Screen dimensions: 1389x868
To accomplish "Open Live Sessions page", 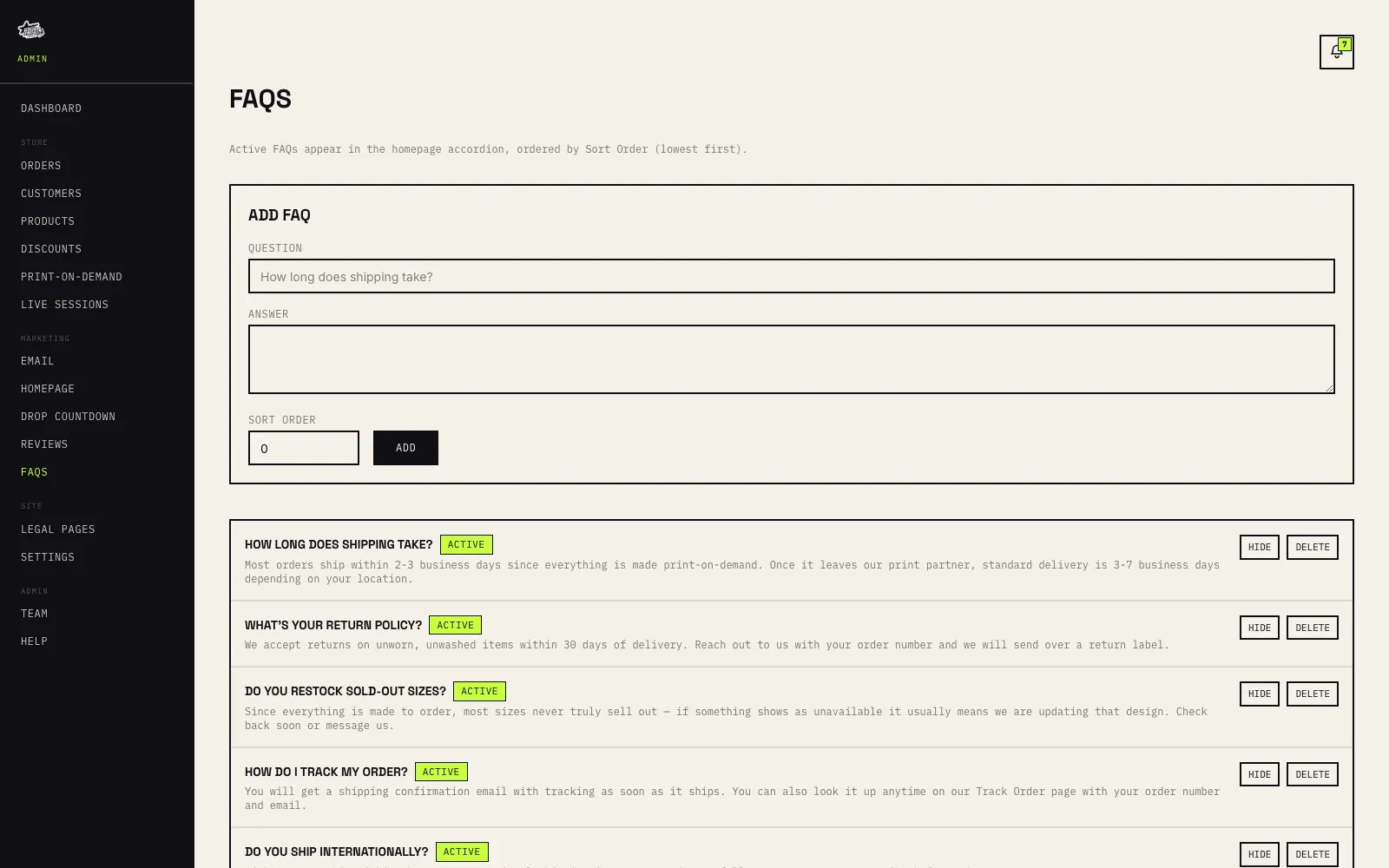I will coord(64,305).
